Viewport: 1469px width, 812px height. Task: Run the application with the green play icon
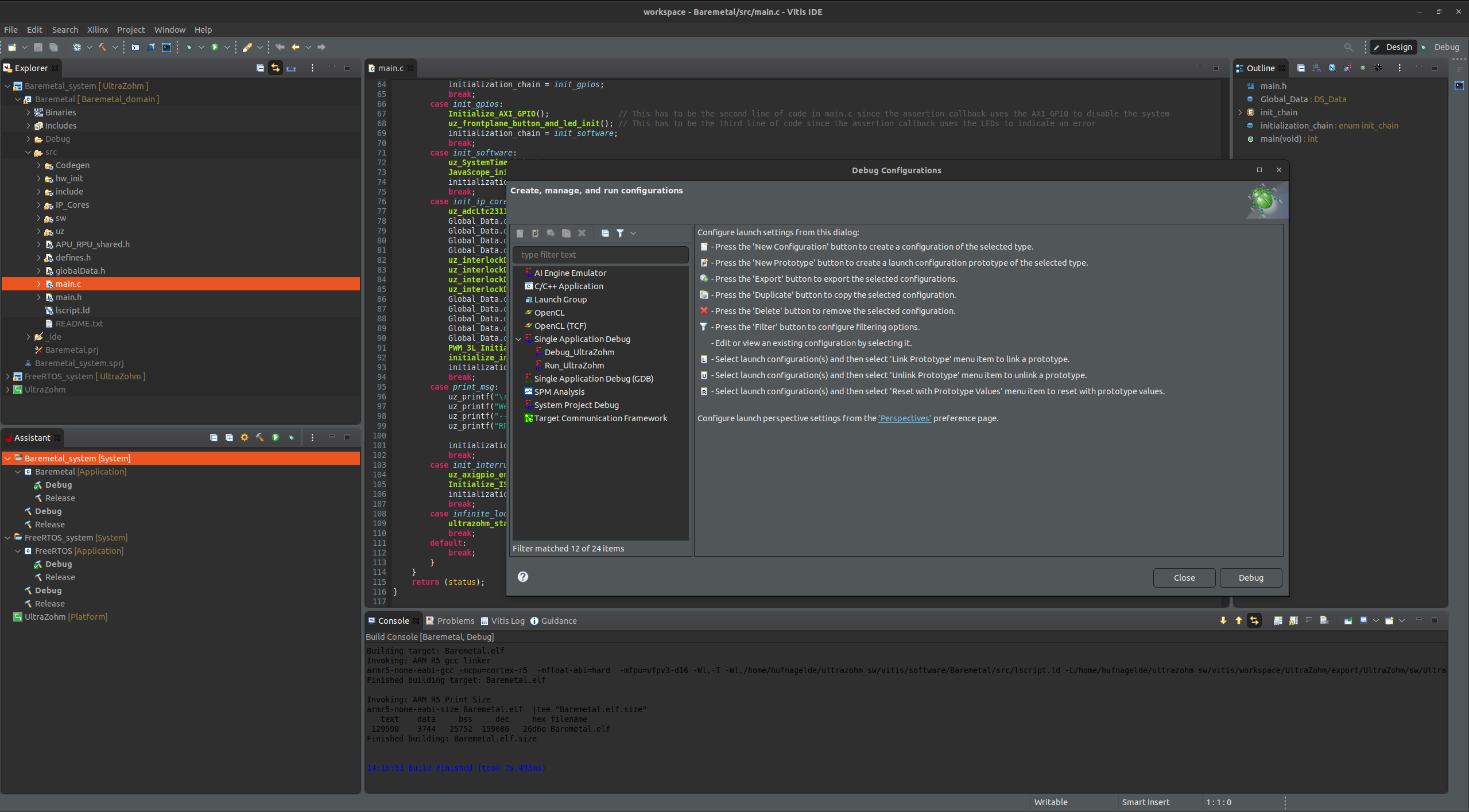click(x=215, y=47)
